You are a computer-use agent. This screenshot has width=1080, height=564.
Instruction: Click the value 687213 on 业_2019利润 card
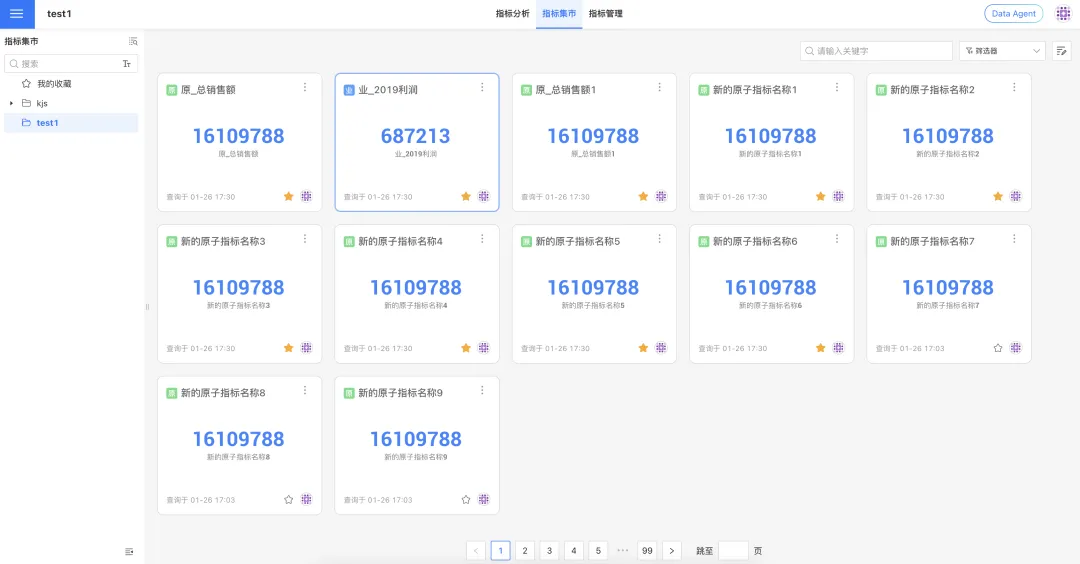click(x=415, y=136)
